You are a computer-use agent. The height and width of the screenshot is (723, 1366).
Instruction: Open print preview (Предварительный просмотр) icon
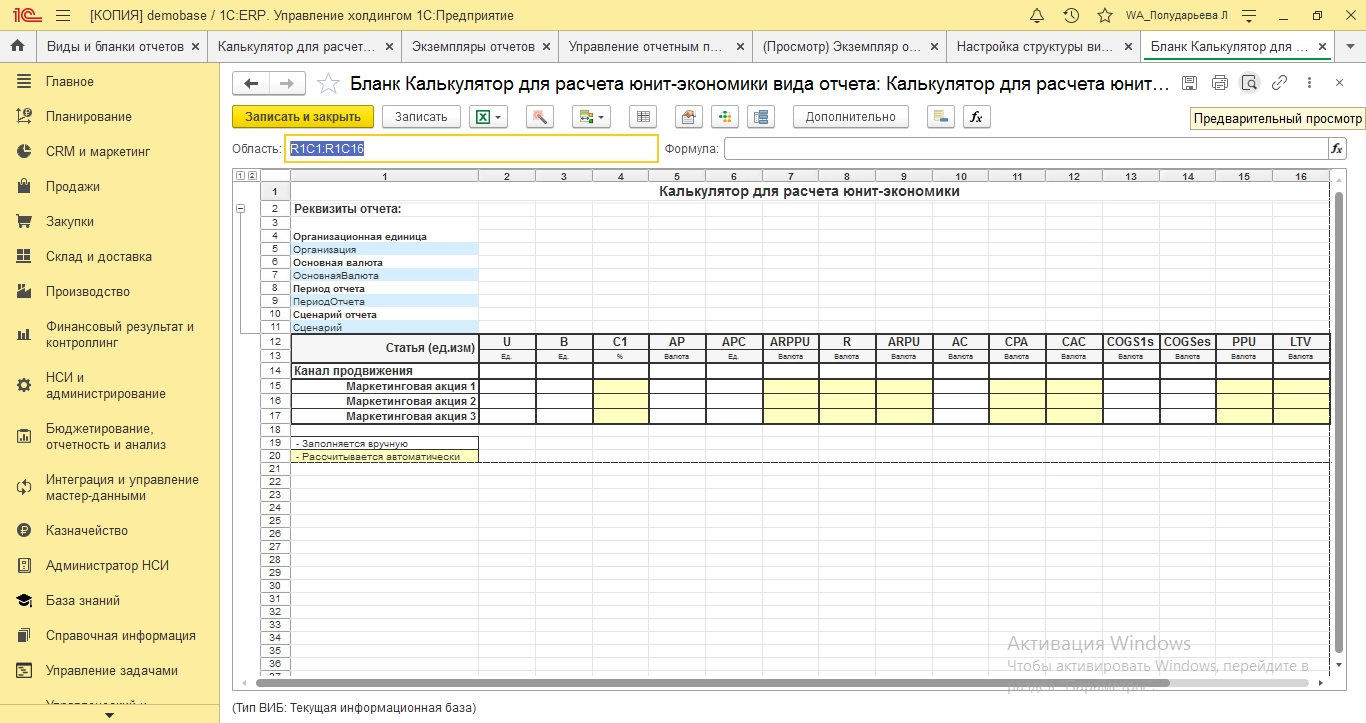click(x=1249, y=83)
